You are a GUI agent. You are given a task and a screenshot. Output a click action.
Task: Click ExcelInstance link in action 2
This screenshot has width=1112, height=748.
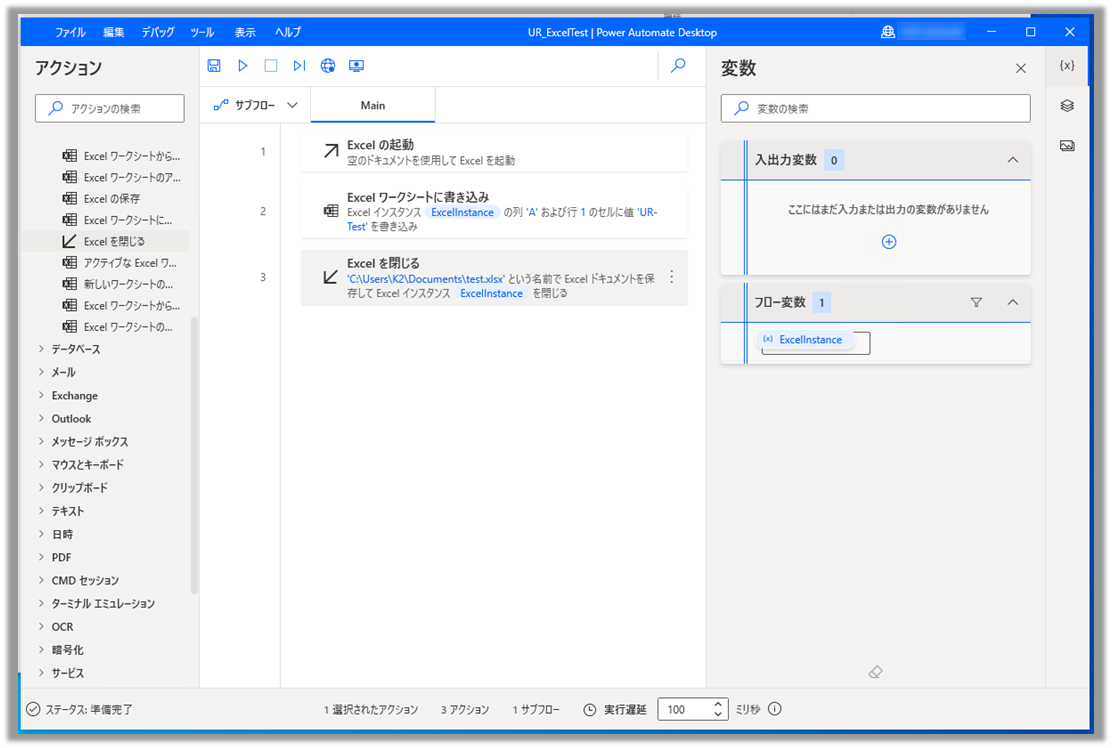pyautogui.click(x=462, y=212)
